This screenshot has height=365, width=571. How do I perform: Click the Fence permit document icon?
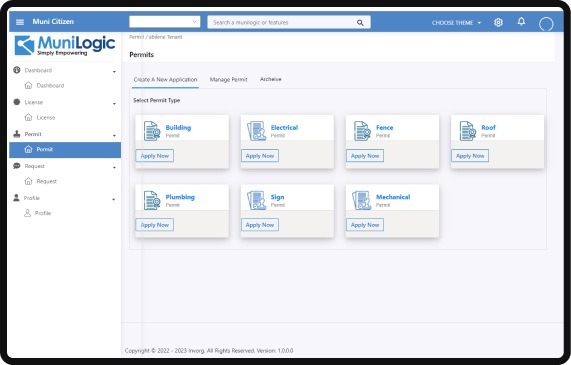[362, 131]
